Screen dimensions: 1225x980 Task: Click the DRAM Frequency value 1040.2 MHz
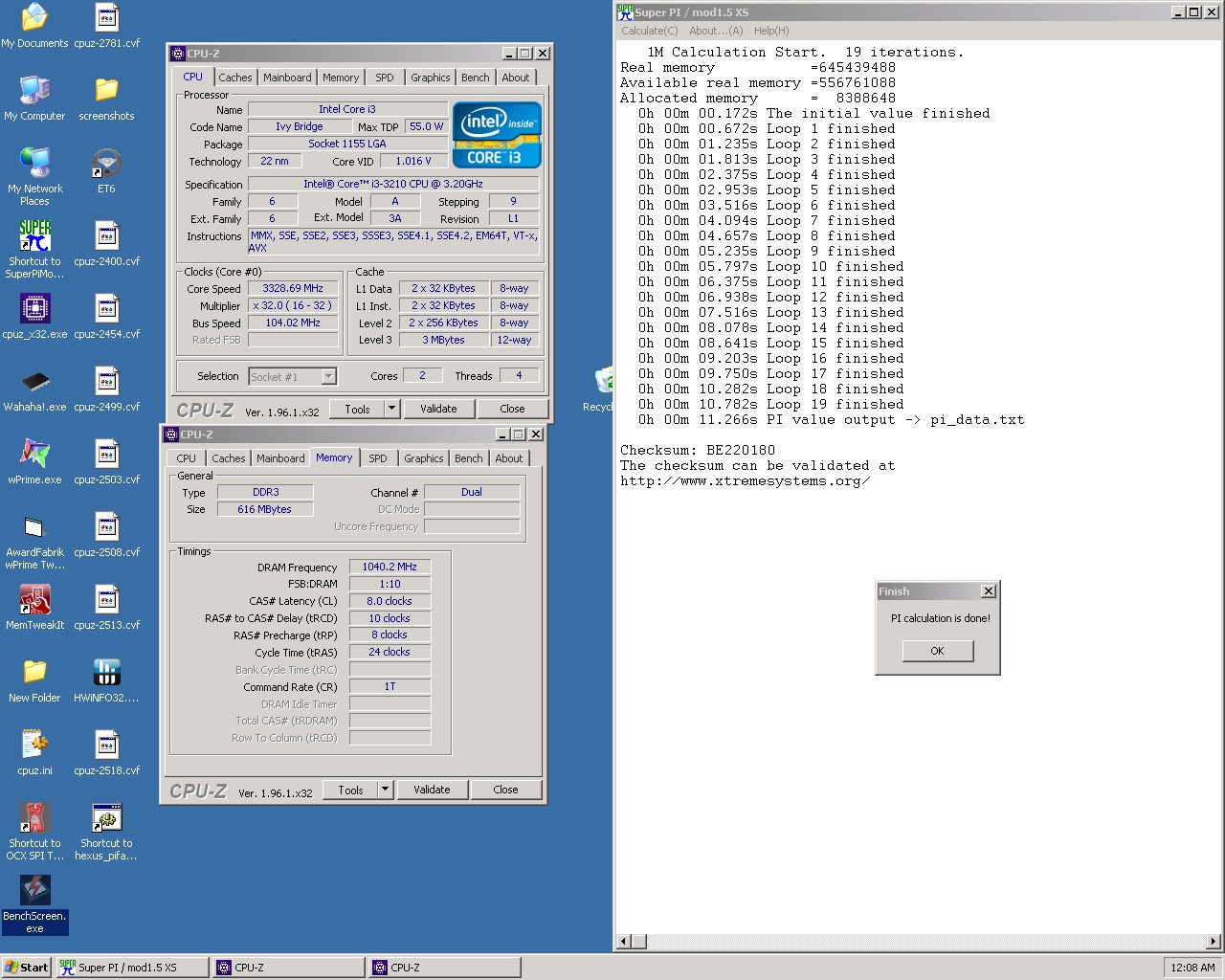(x=390, y=567)
